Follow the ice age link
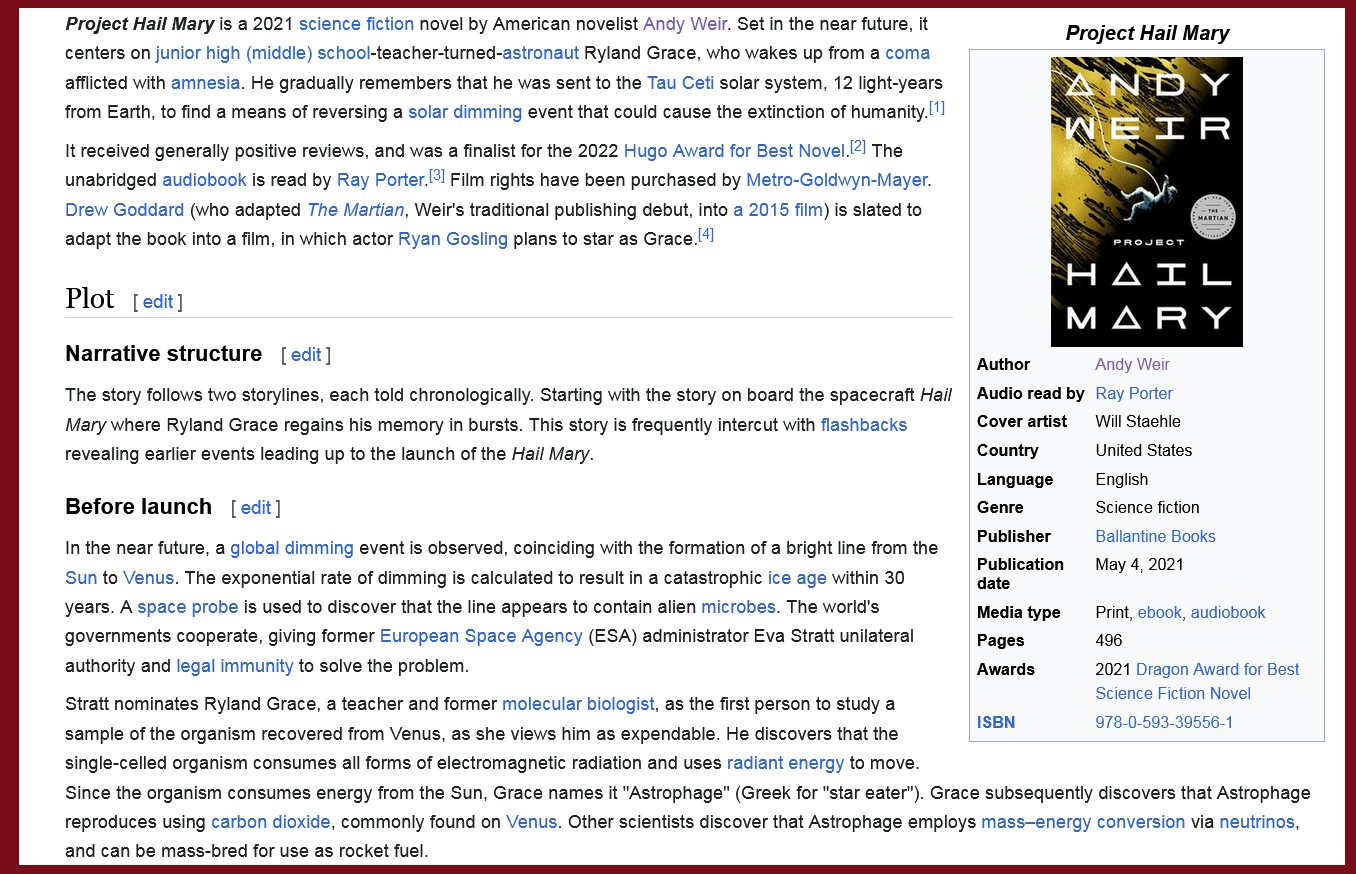 pyautogui.click(x=797, y=578)
